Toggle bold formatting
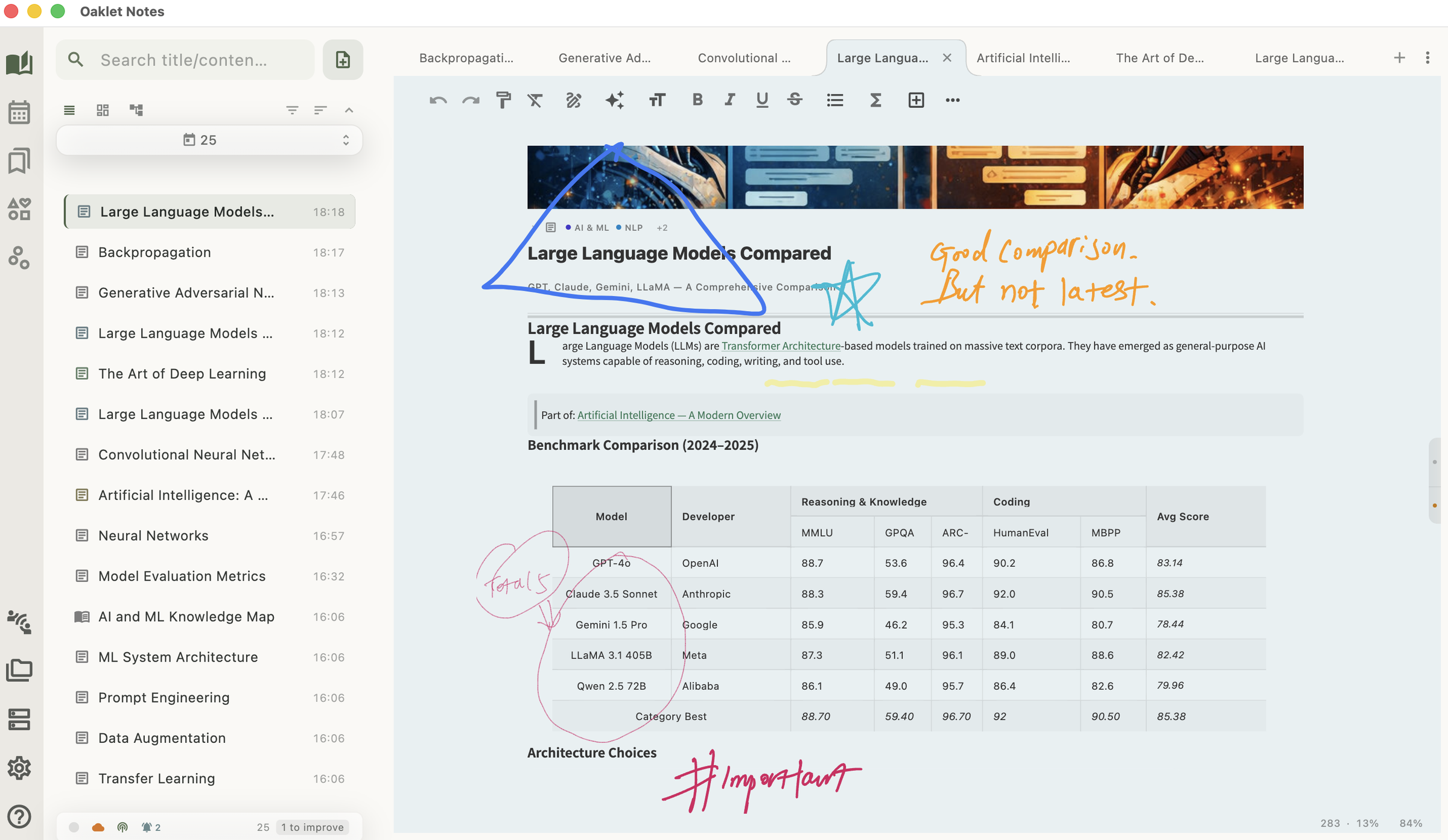The height and width of the screenshot is (840, 1448). pos(697,100)
